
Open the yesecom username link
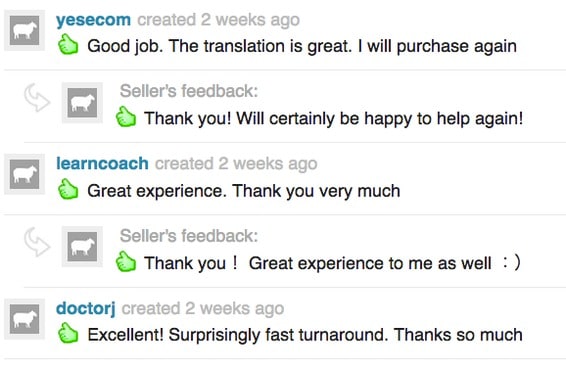click(x=93, y=20)
